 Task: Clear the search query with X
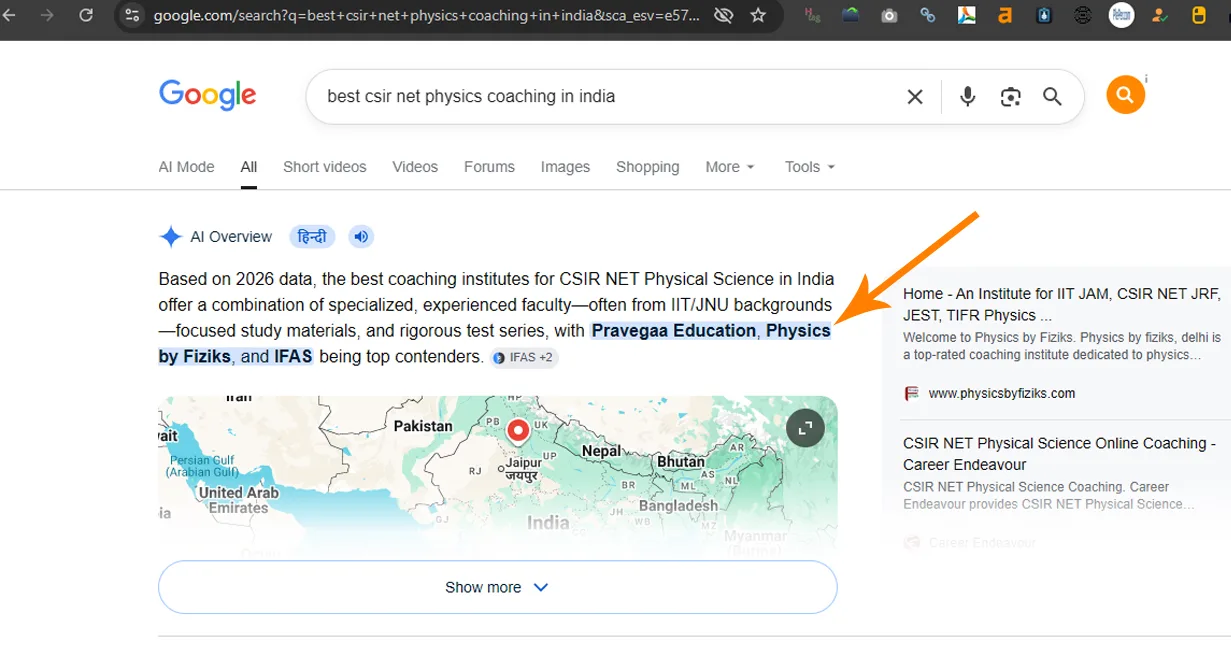[x=915, y=96]
